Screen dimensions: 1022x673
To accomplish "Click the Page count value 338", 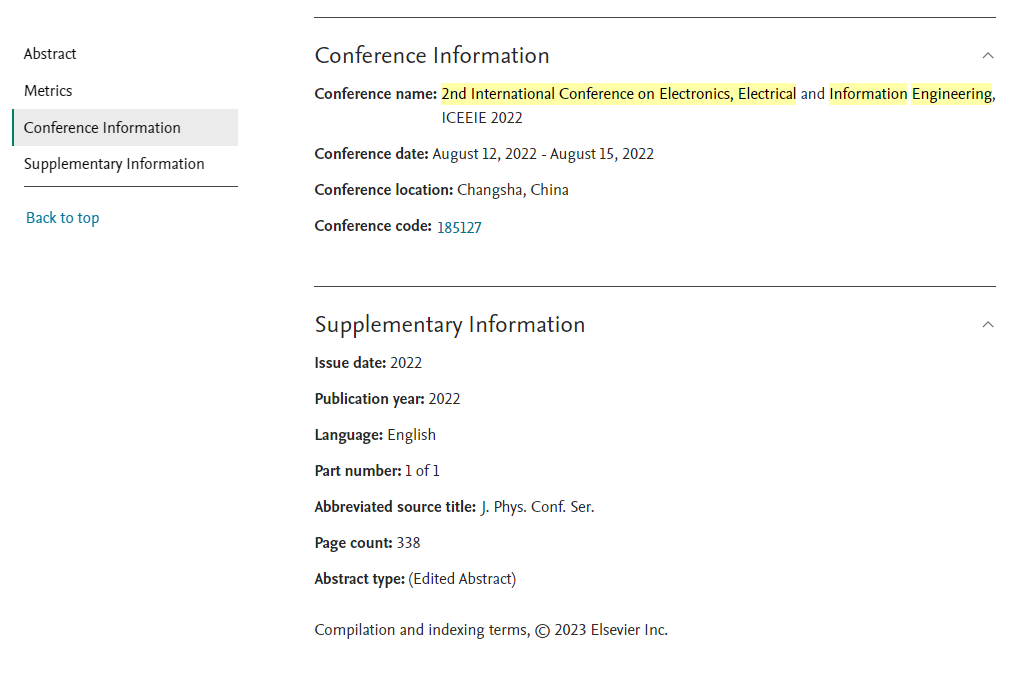I will 408,543.
